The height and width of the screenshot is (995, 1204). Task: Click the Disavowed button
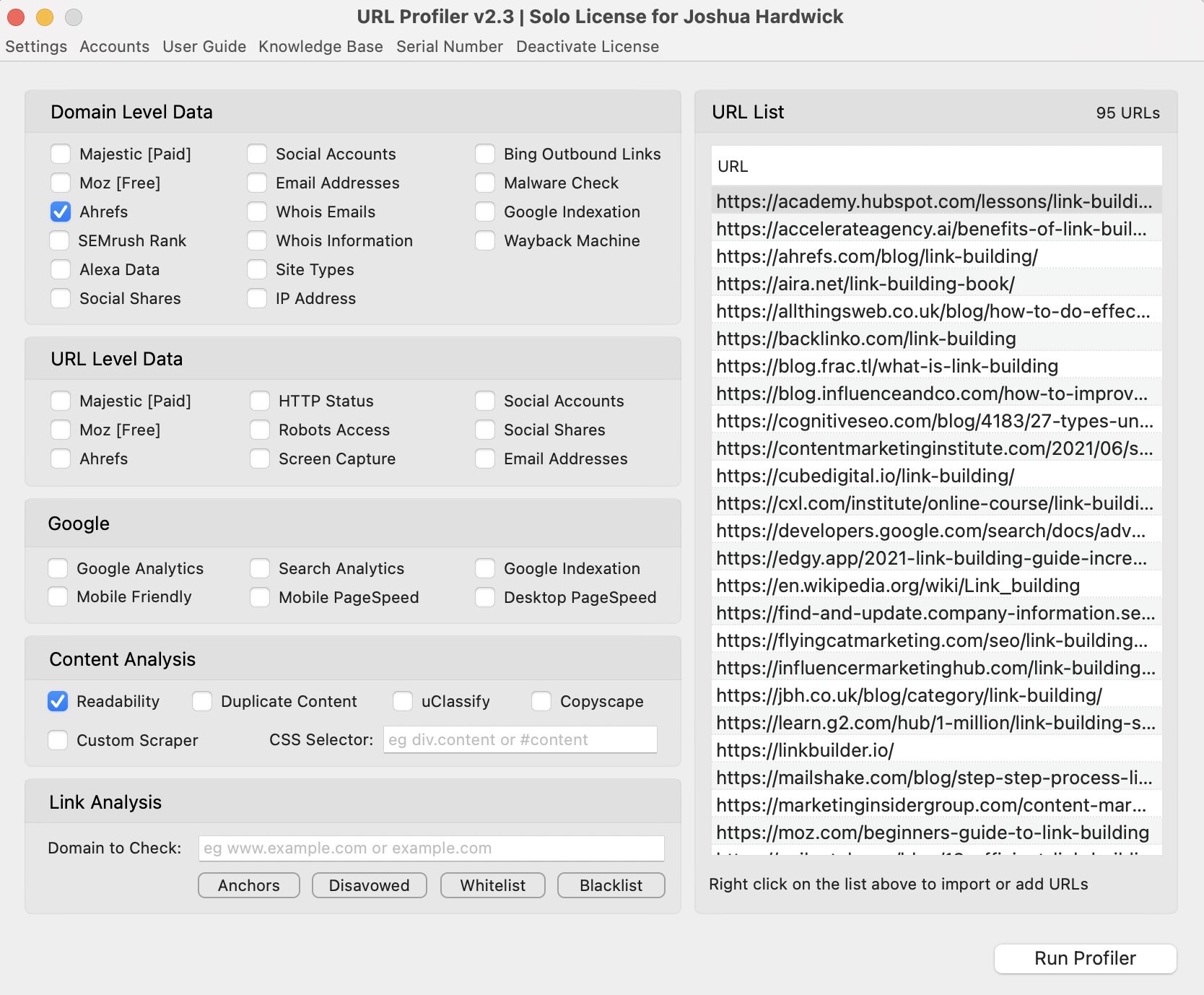(x=369, y=885)
